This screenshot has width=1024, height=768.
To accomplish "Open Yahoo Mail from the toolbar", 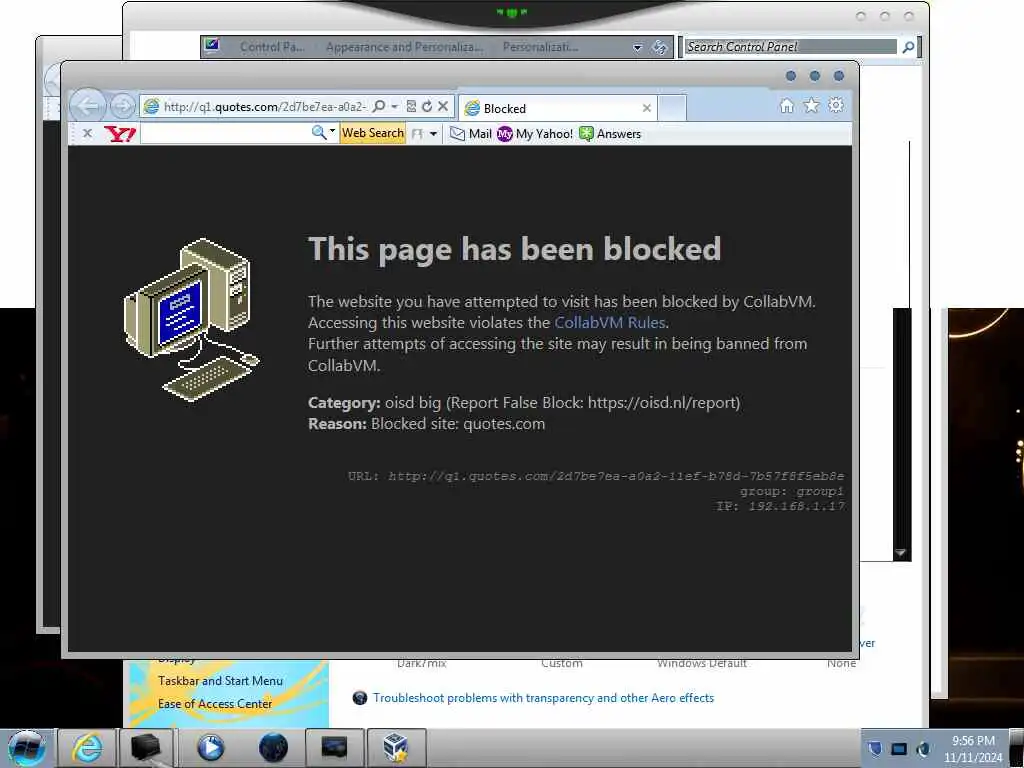I will coord(471,134).
